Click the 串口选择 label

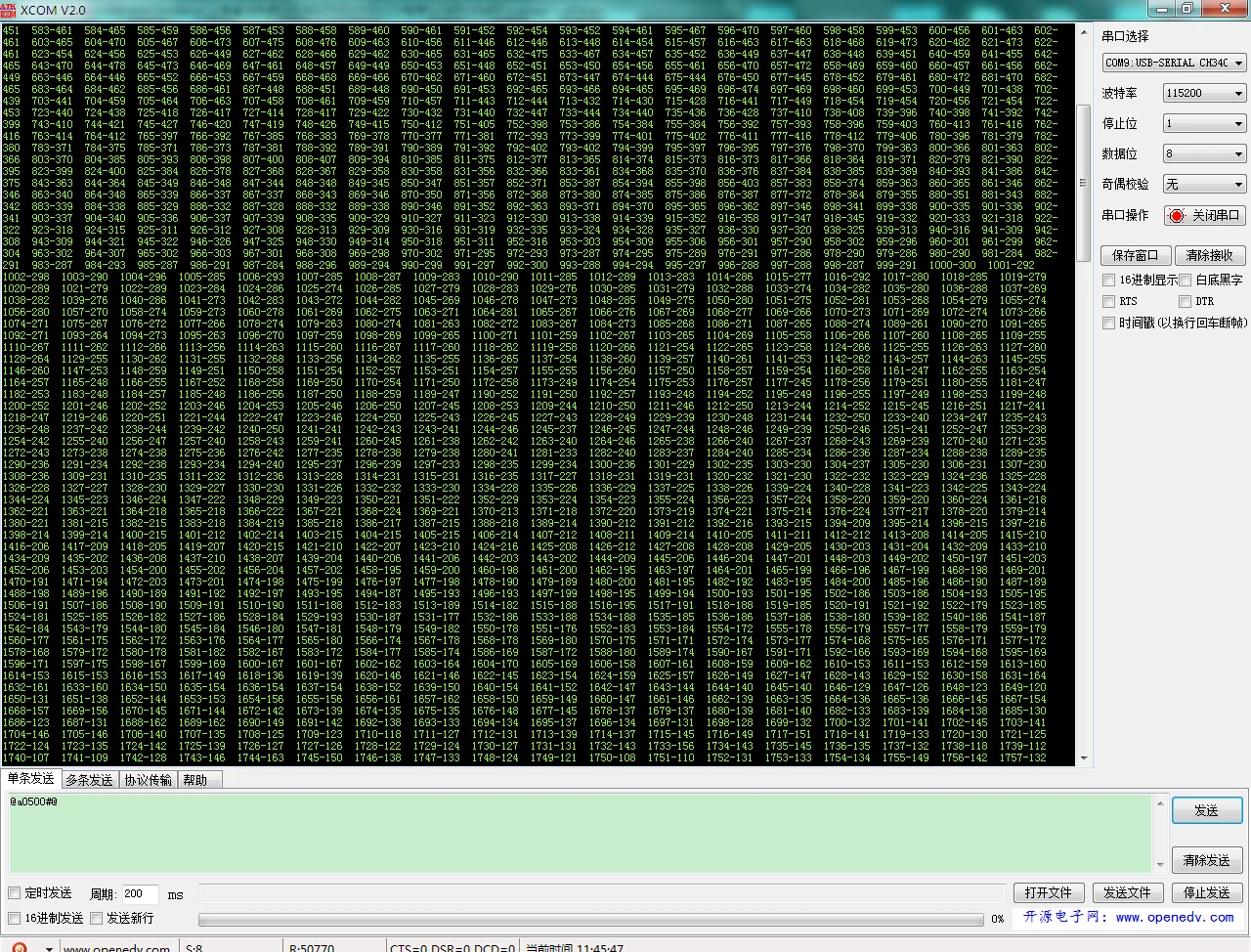tap(1125, 36)
